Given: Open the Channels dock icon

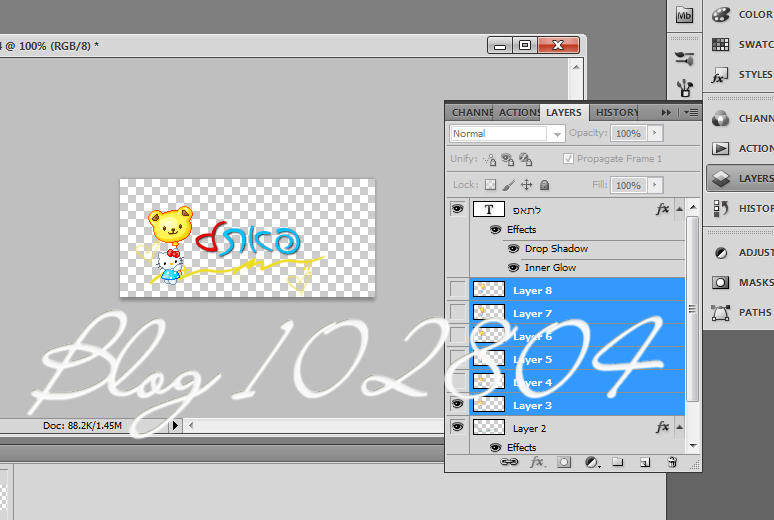Looking at the screenshot, I should click(720, 119).
